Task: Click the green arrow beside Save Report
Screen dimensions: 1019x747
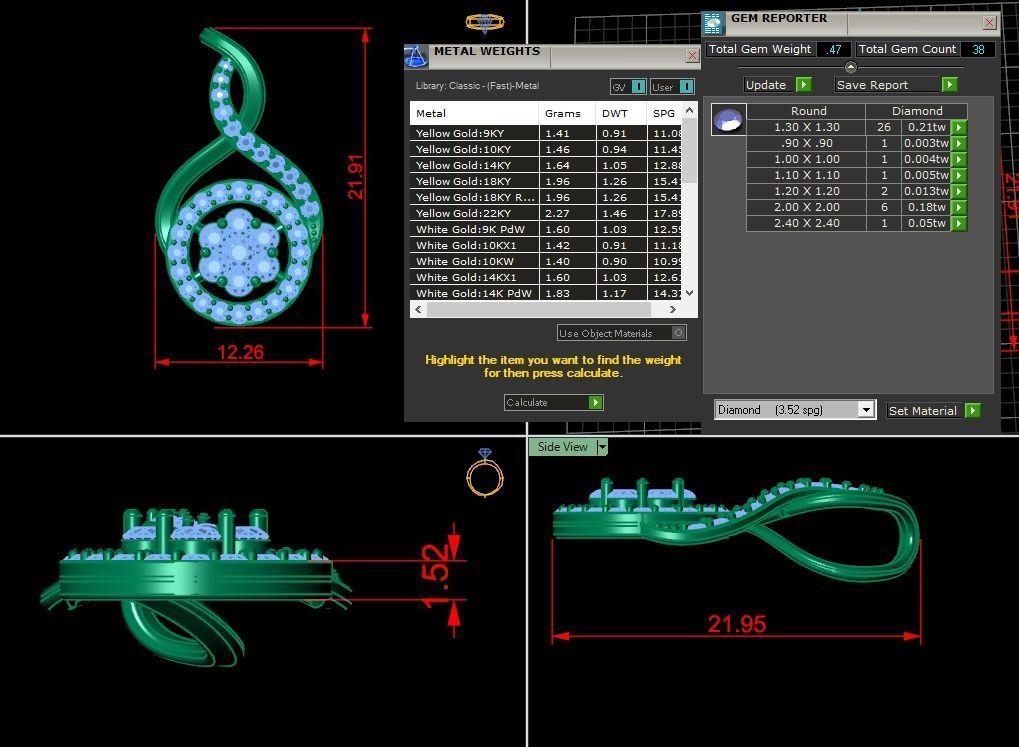Action: pyautogui.click(x=949, y=85)
